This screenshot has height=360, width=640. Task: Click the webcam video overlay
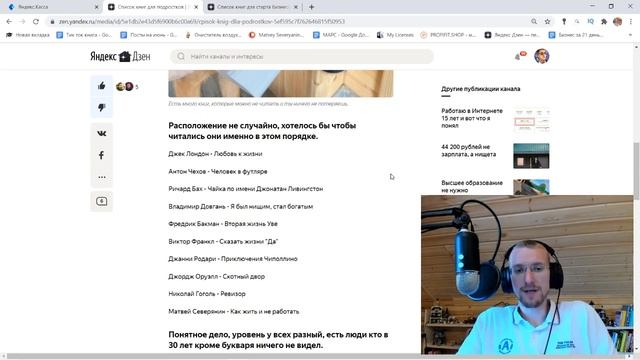pyautogui.click(x=527, y=274)
